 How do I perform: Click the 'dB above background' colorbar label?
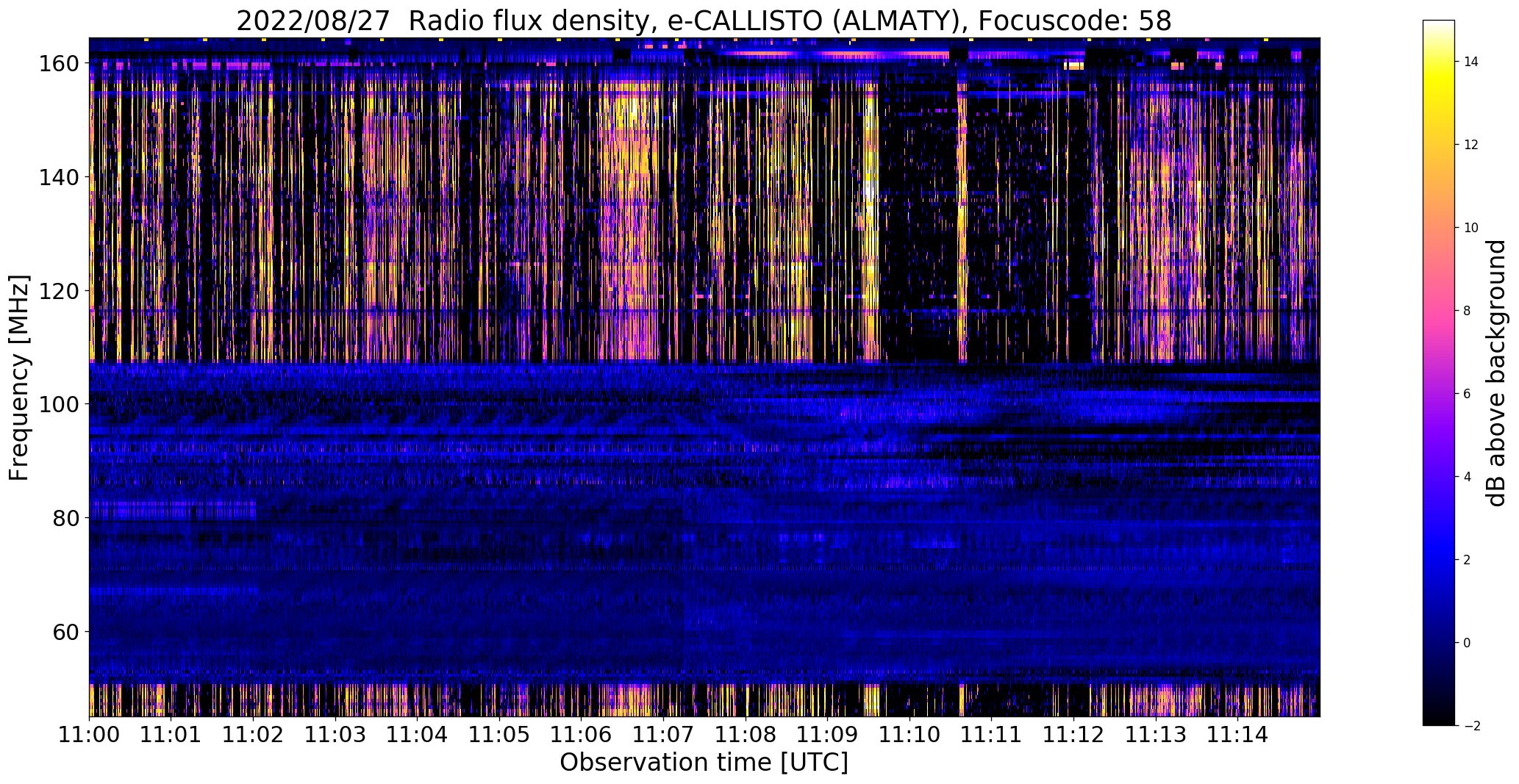1496,373
